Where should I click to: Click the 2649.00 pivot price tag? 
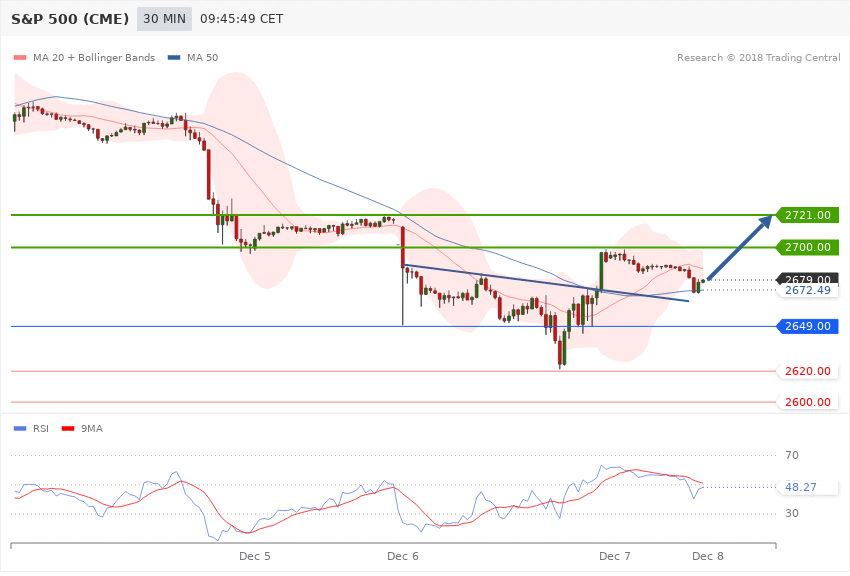(x=808, y=326)
